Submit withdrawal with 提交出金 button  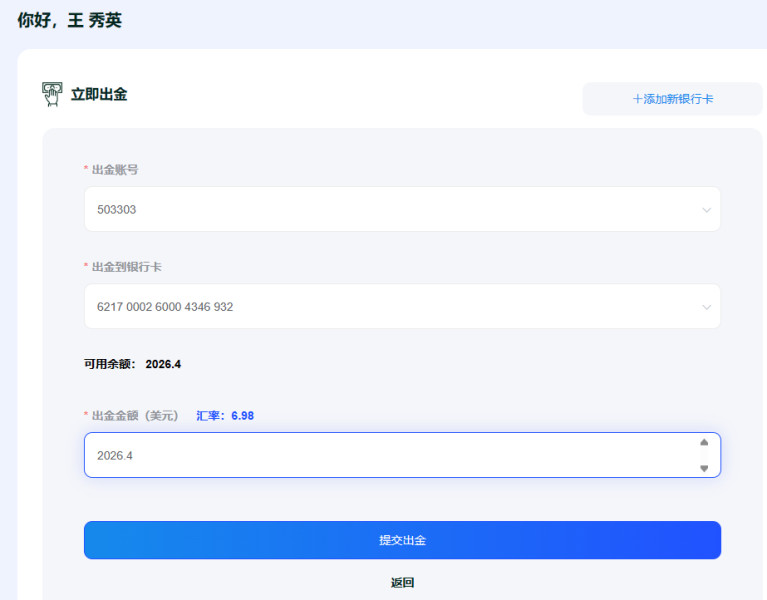tap(402, 540)
